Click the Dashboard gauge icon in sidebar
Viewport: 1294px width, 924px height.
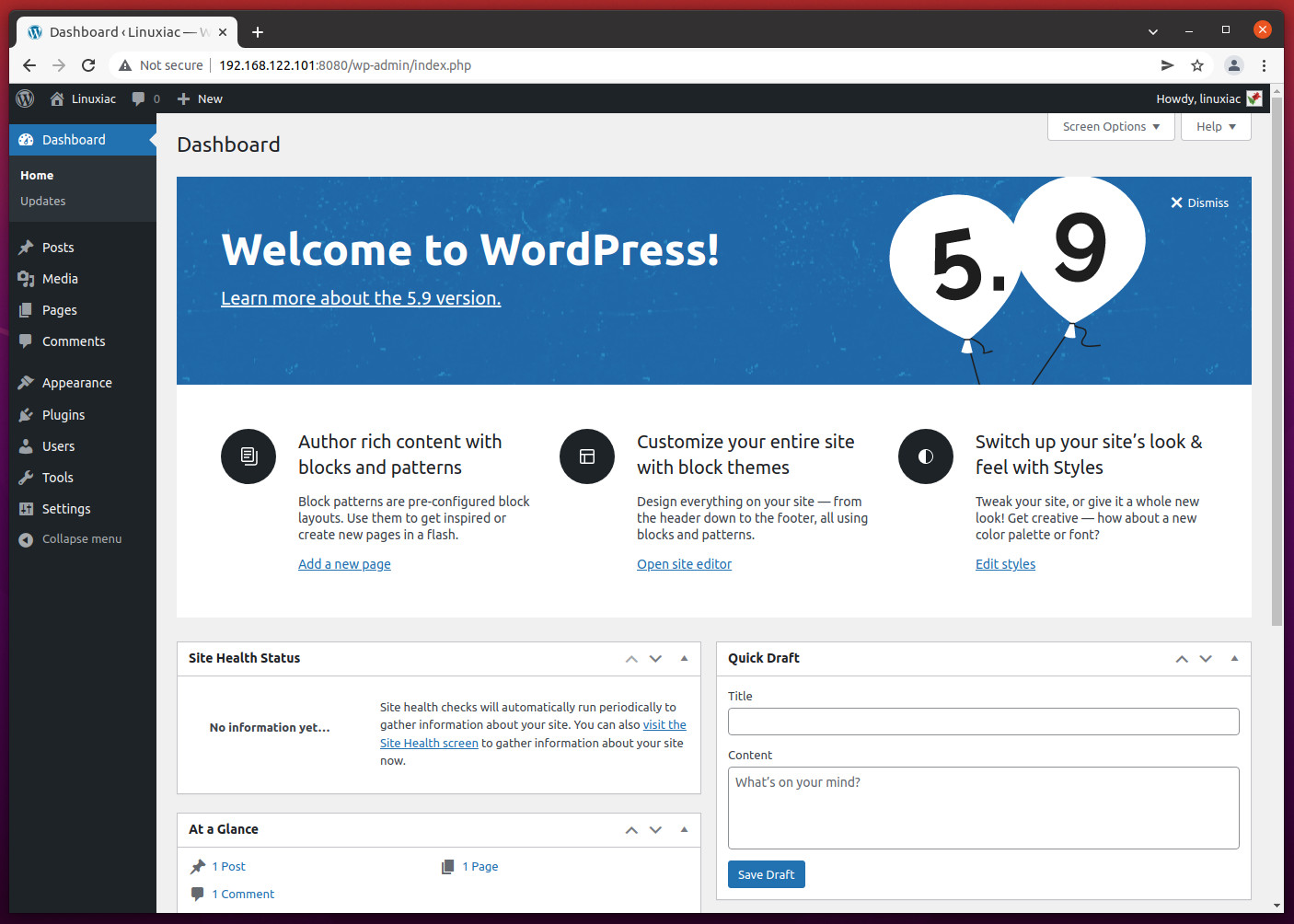[x=26, y=140]
